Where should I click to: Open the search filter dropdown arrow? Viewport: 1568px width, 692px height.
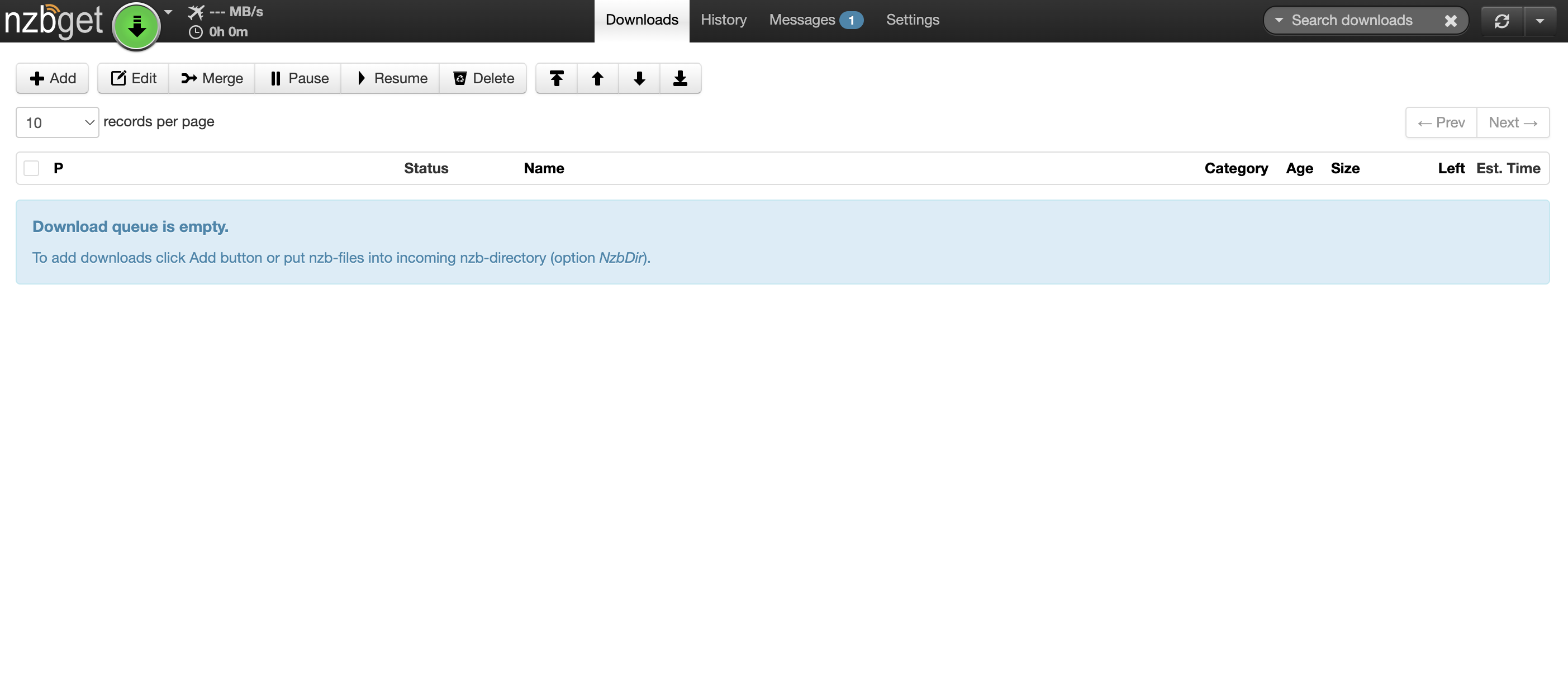(1277, 20)
